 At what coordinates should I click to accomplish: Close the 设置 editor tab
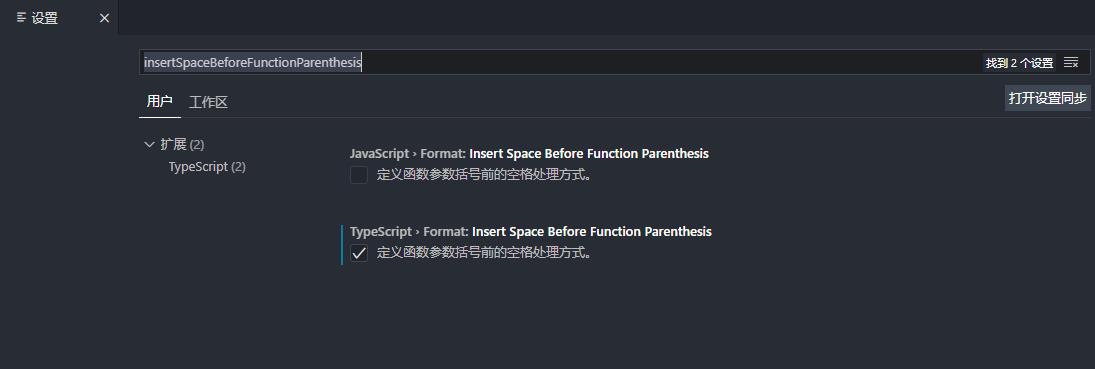coord(104,18)
